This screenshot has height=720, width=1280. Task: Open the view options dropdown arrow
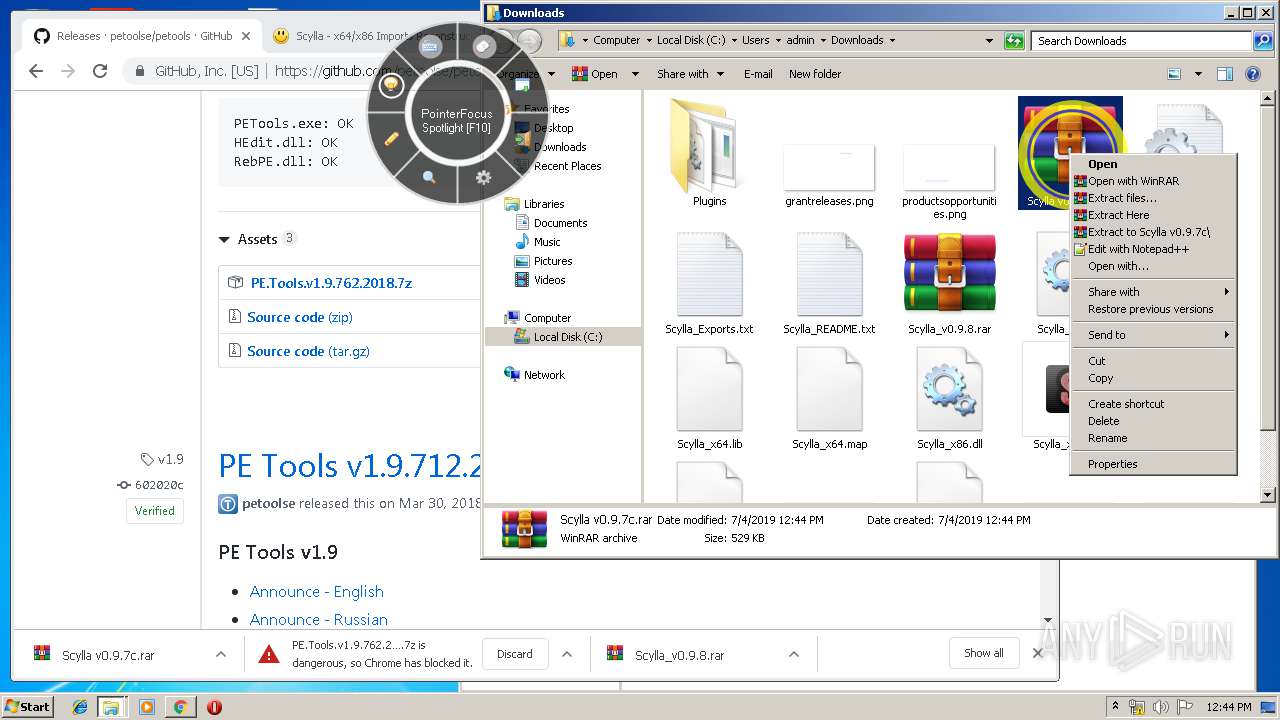pyautogui.click(x=1198, y=74)
